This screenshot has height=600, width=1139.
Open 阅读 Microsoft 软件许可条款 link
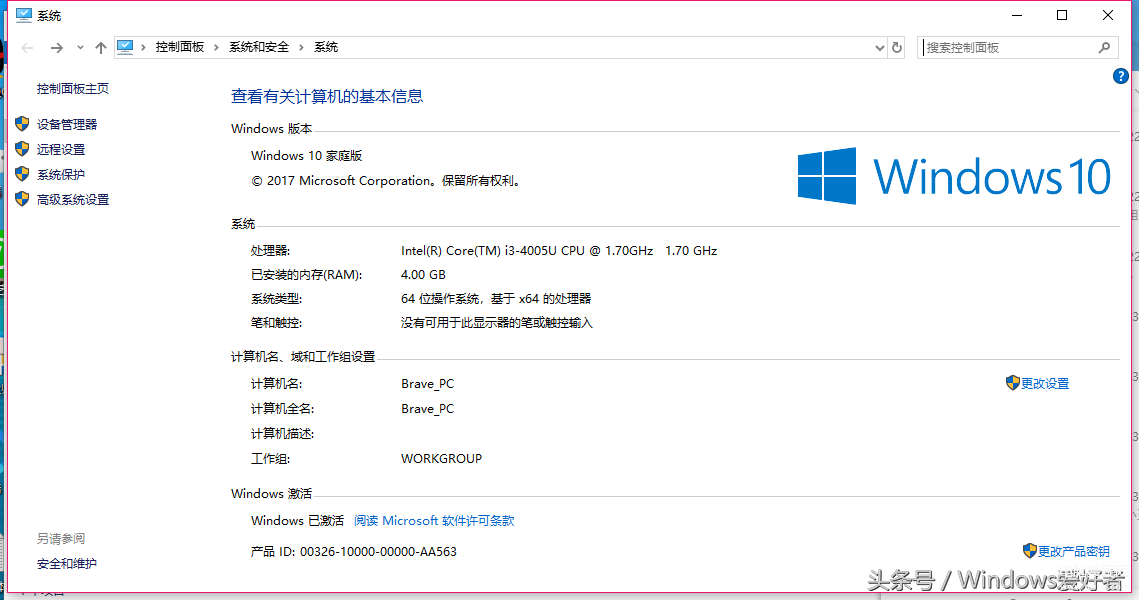[x=434, y=521]
